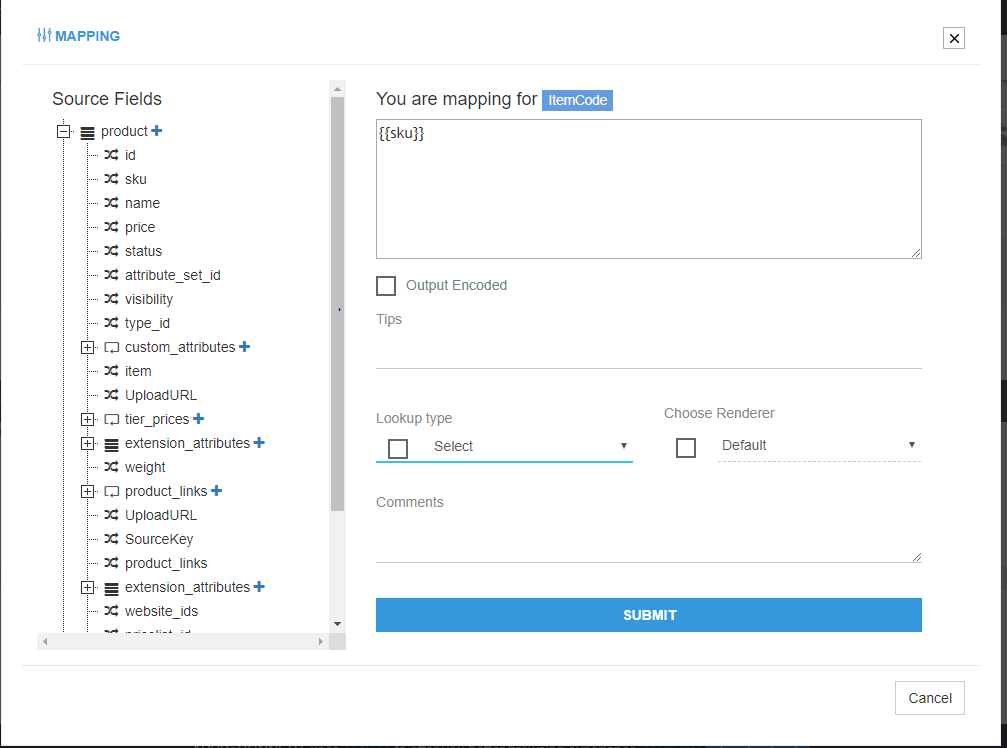Click inside the {{sku}} template field
This screenshot has width=1007, height=748.
[648, 188]
